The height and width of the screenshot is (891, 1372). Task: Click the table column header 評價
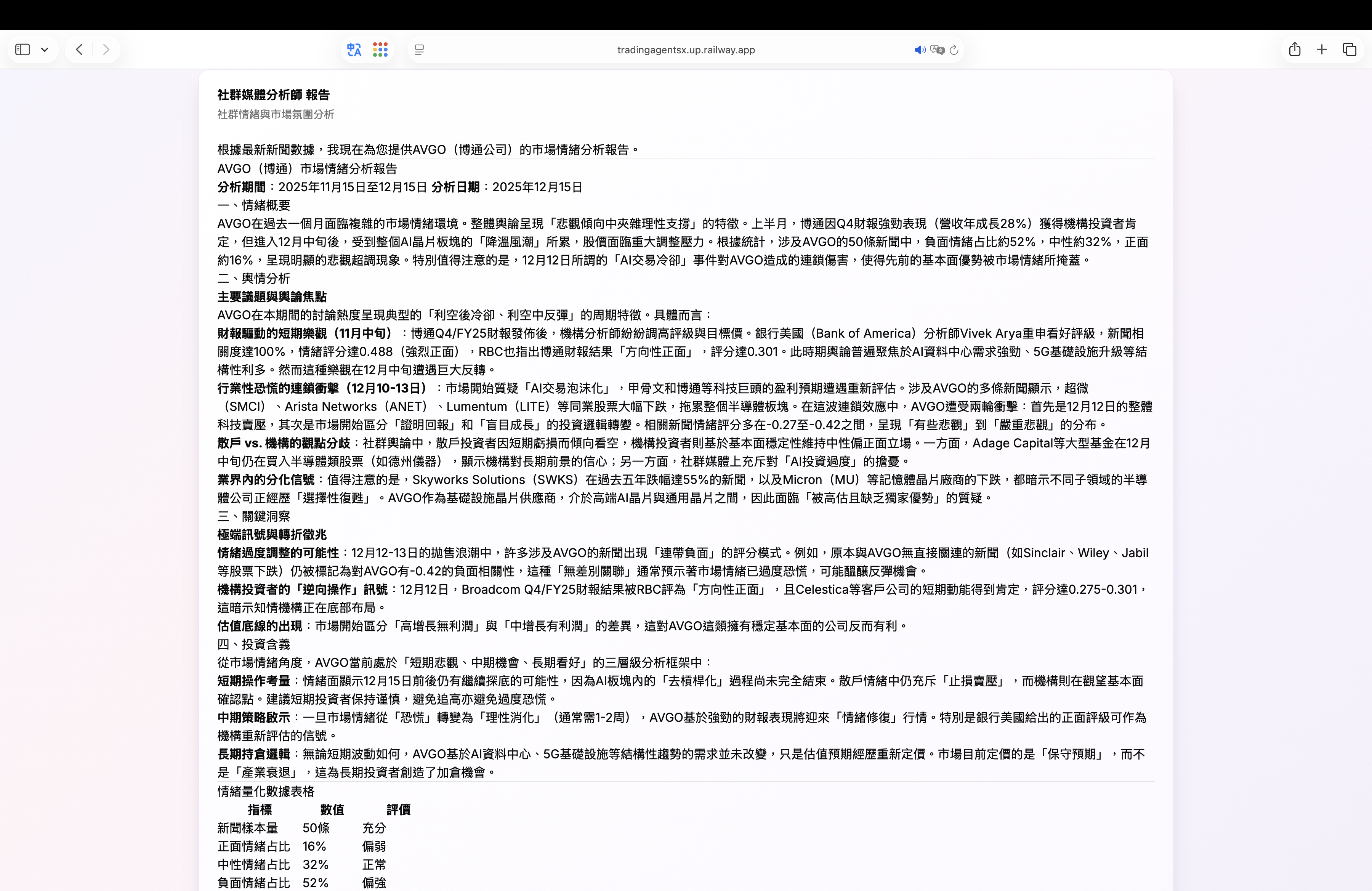[398, 810]
